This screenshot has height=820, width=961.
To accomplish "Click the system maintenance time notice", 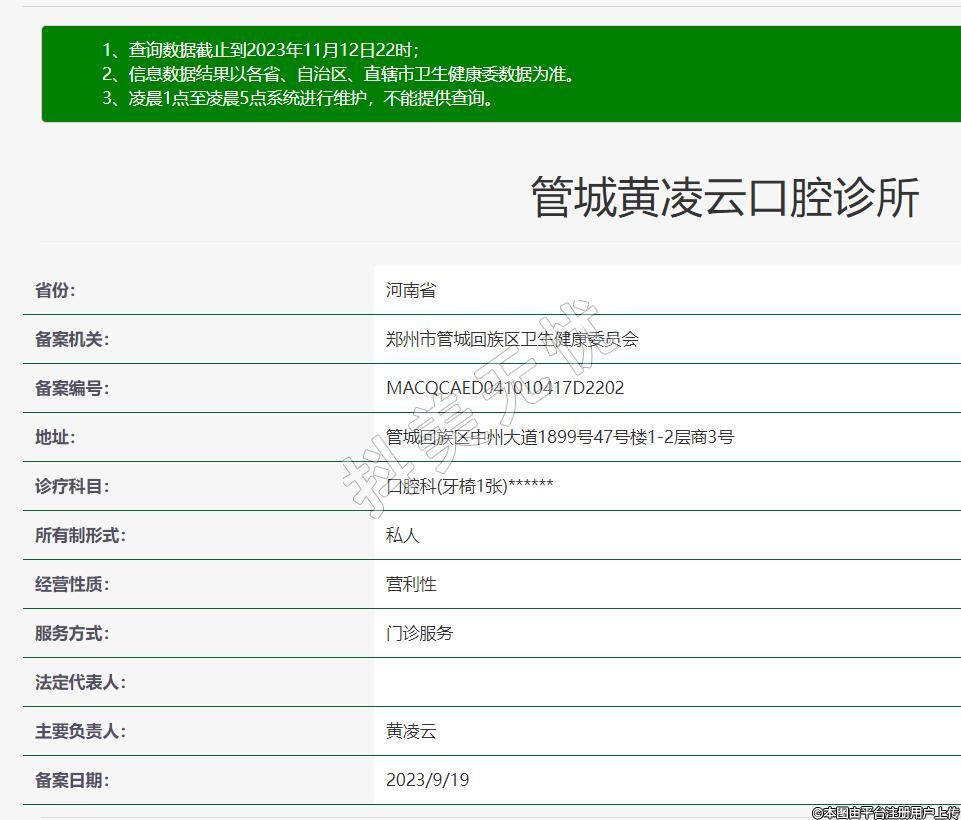I will 298,98.
